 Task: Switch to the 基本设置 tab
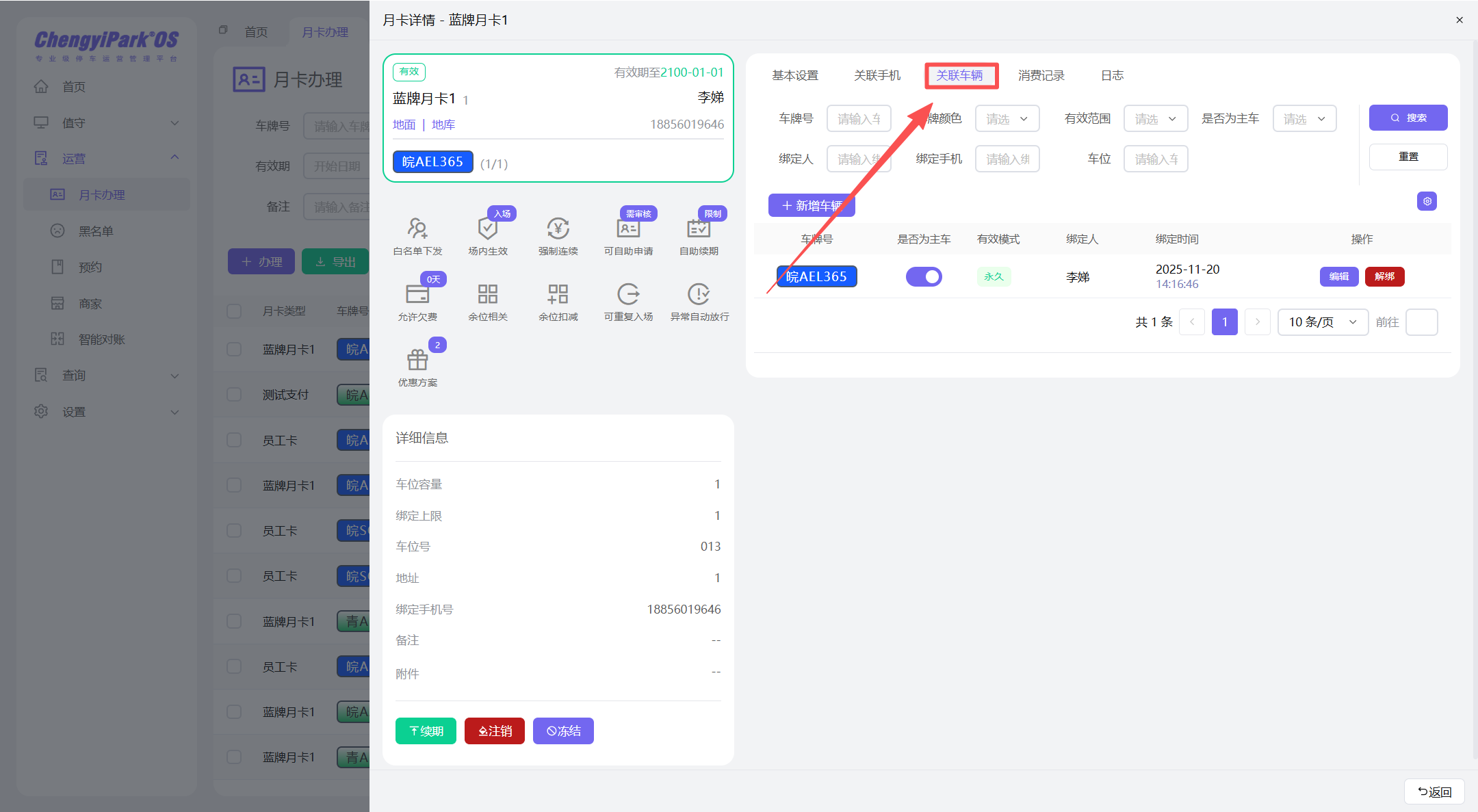point(795,75)
